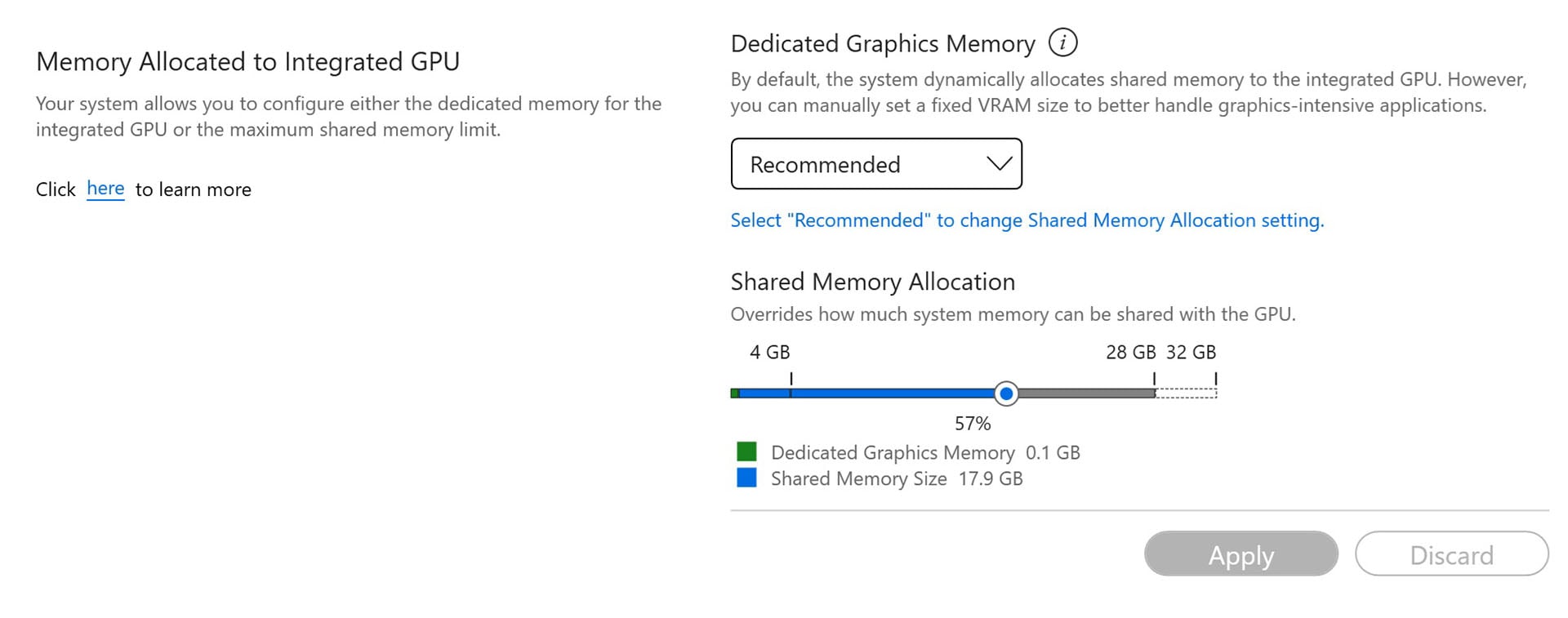The width and height of the screenshot is (1568, 618).
Task: Click the 'here' link to learn more
Action: click(x=105, y=189)
